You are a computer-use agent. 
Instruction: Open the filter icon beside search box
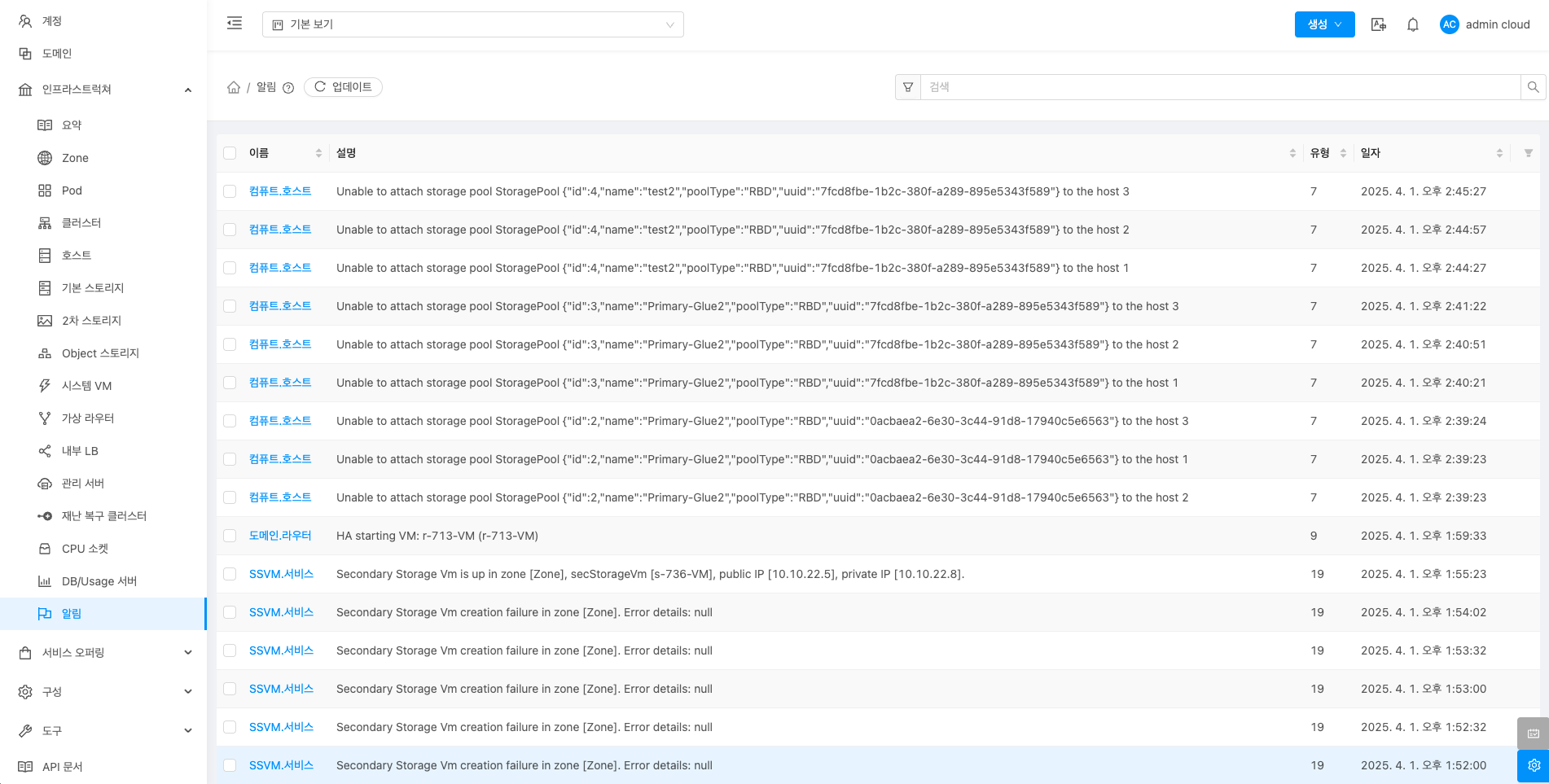click(908, 87)
